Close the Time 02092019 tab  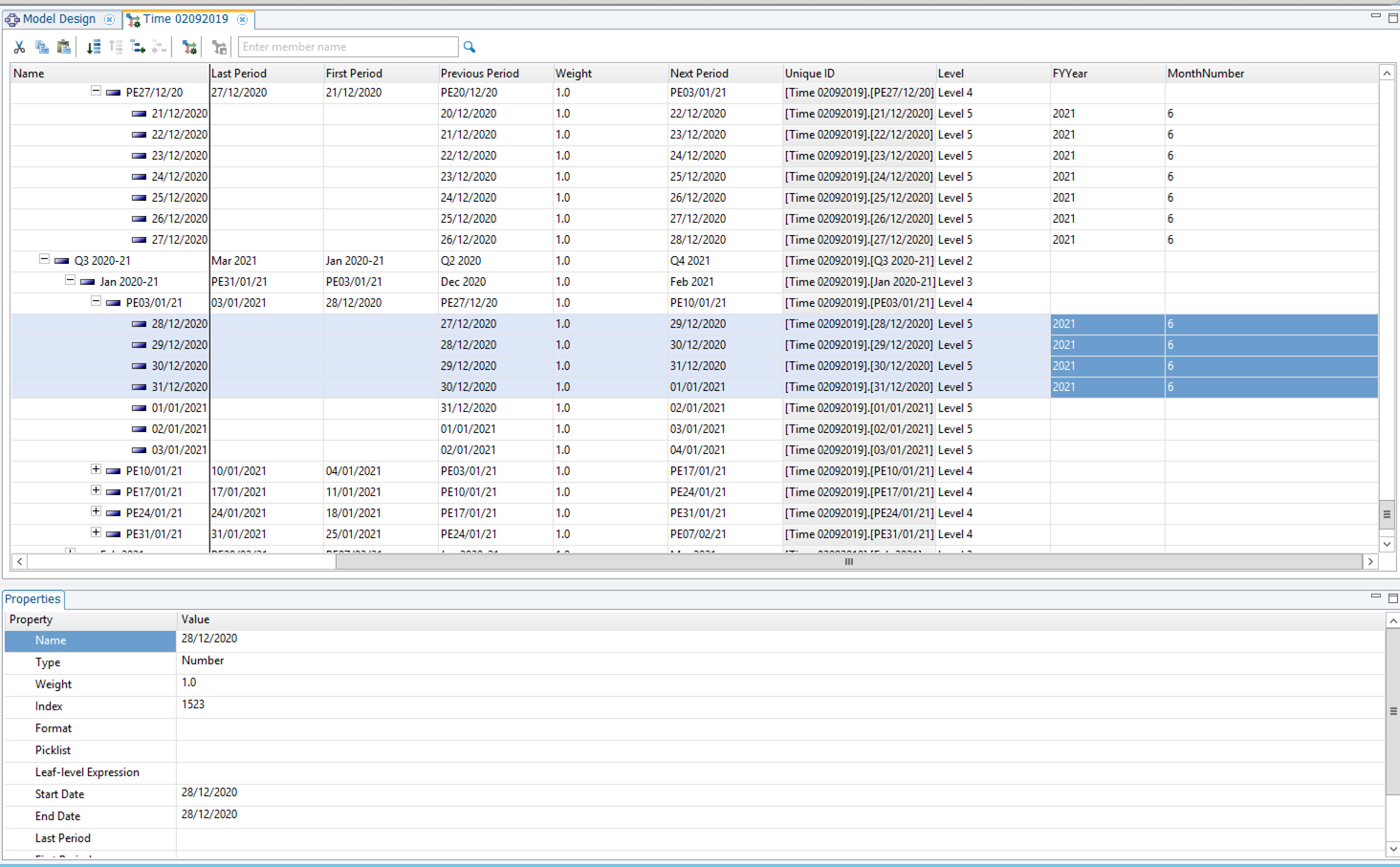coord(243,19)
